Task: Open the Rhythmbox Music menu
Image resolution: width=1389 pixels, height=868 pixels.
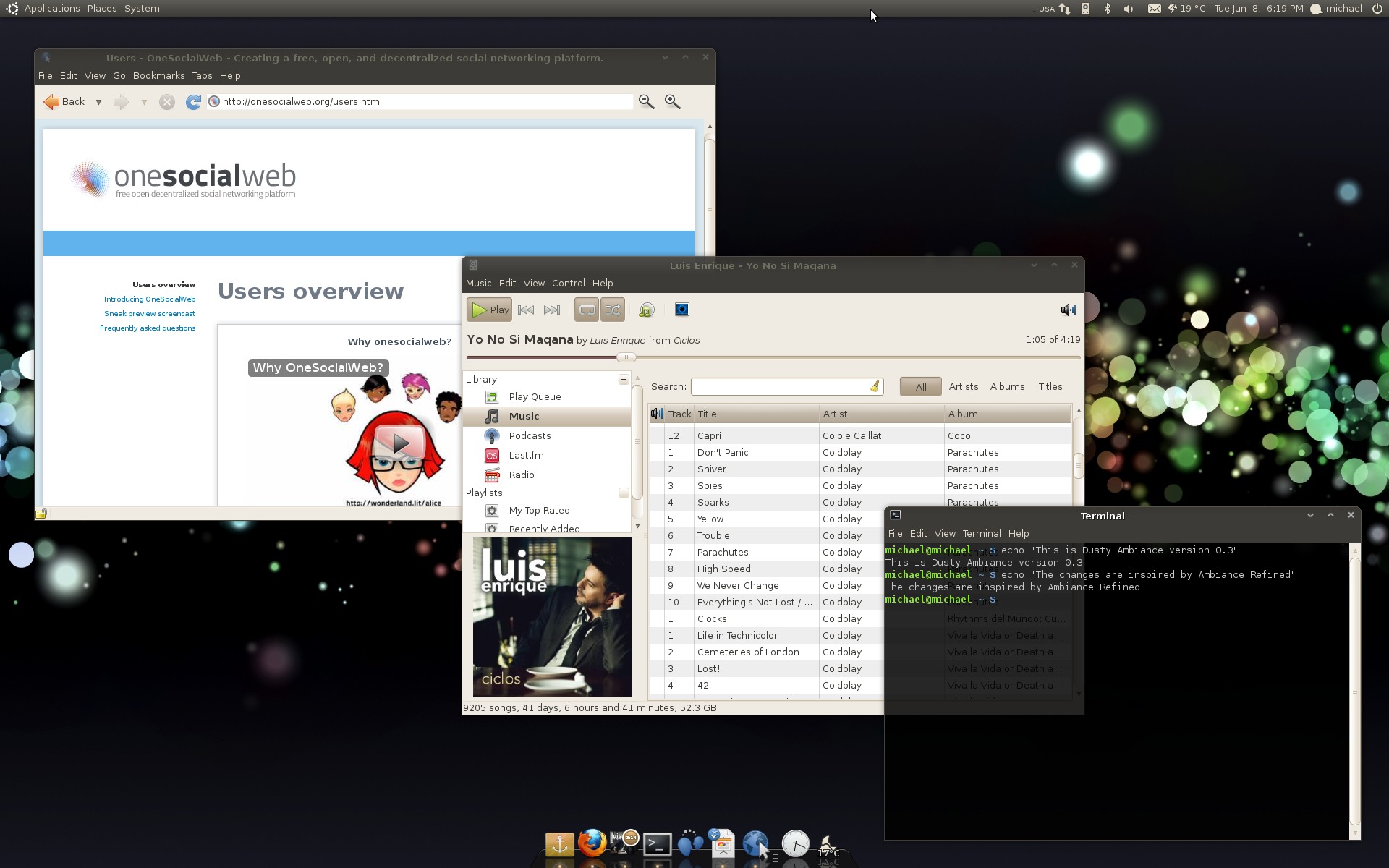Action: click(478, 283)
